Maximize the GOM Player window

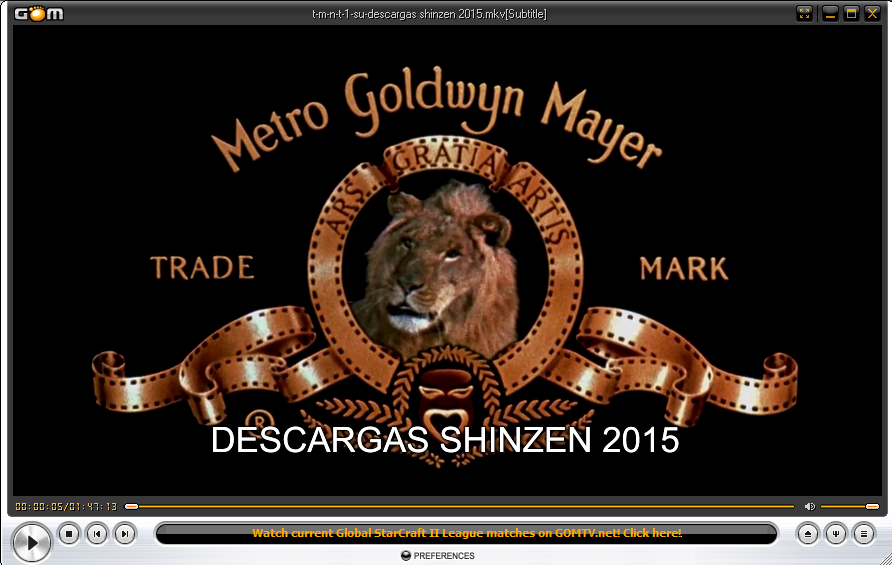[851, 14]
